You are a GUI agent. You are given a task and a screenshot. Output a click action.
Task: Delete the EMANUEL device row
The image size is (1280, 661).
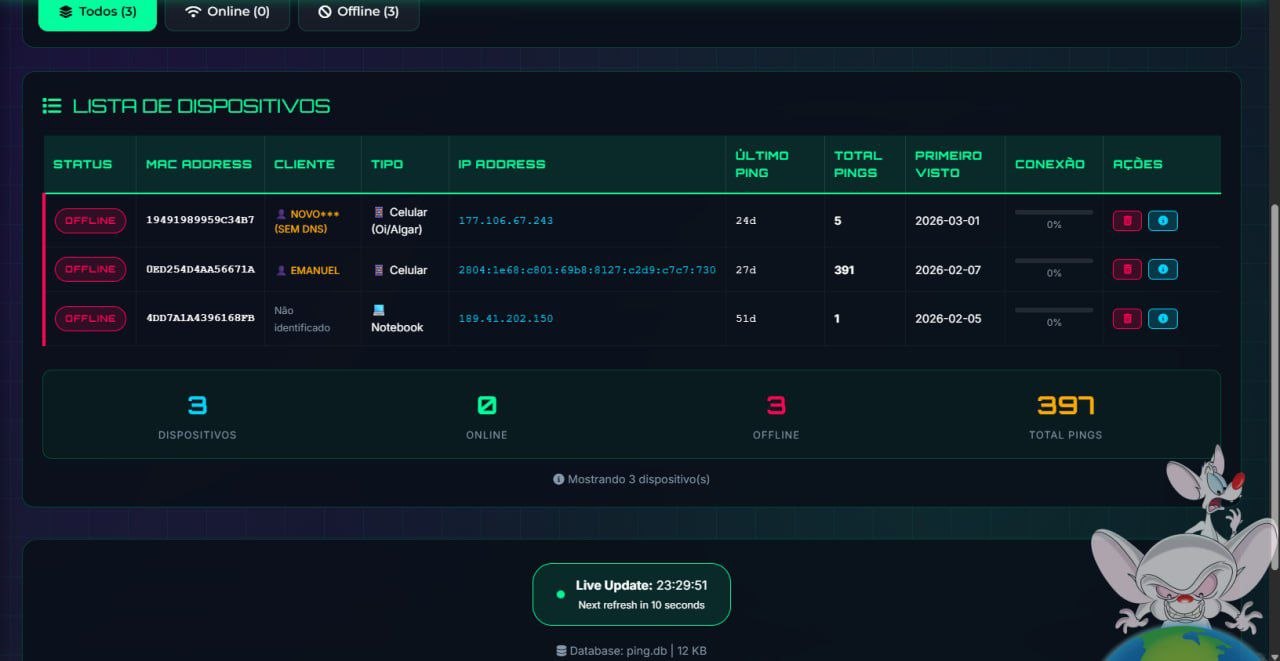pyautogui.click(x=1127, y=270)
